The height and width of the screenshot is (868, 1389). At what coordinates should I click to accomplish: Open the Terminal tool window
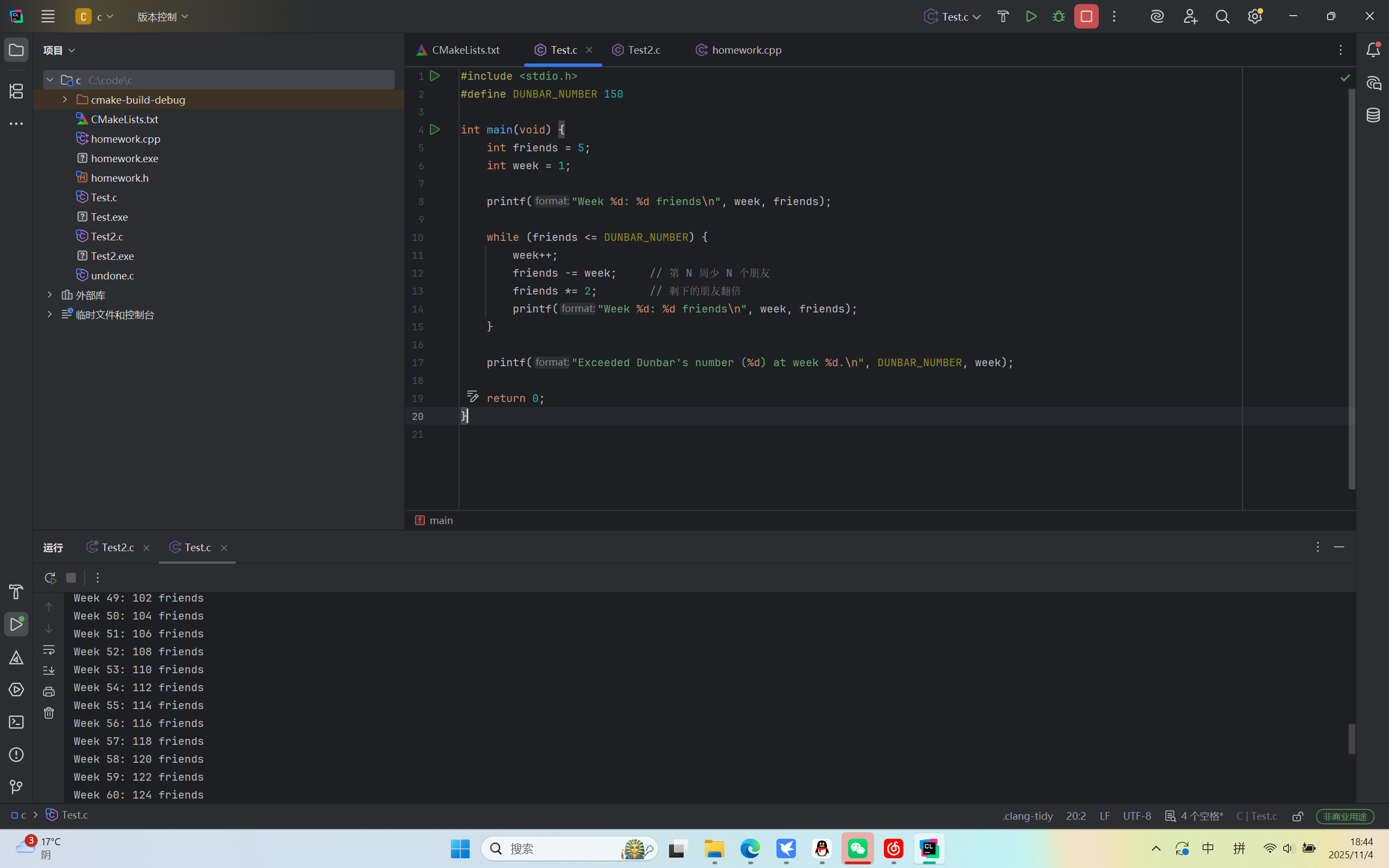pyautogui.click(x=16, y=722)
